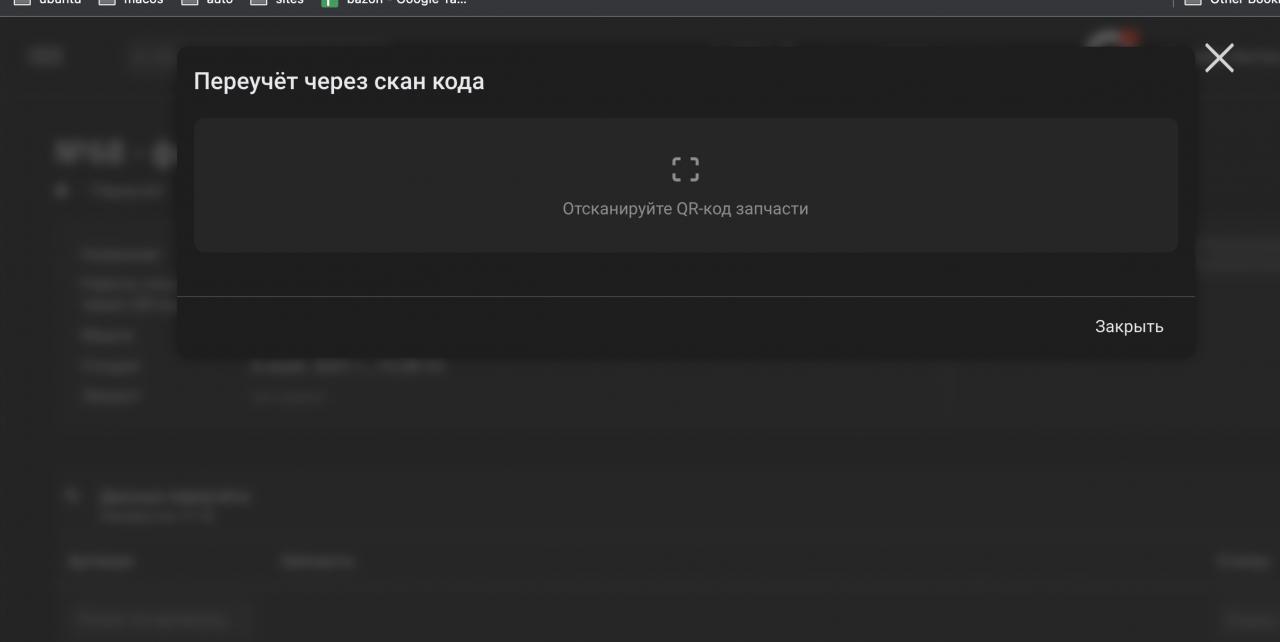Screen dimensions: 1280x642
Task: Click the macos folder icon
Action: (106, 3)
